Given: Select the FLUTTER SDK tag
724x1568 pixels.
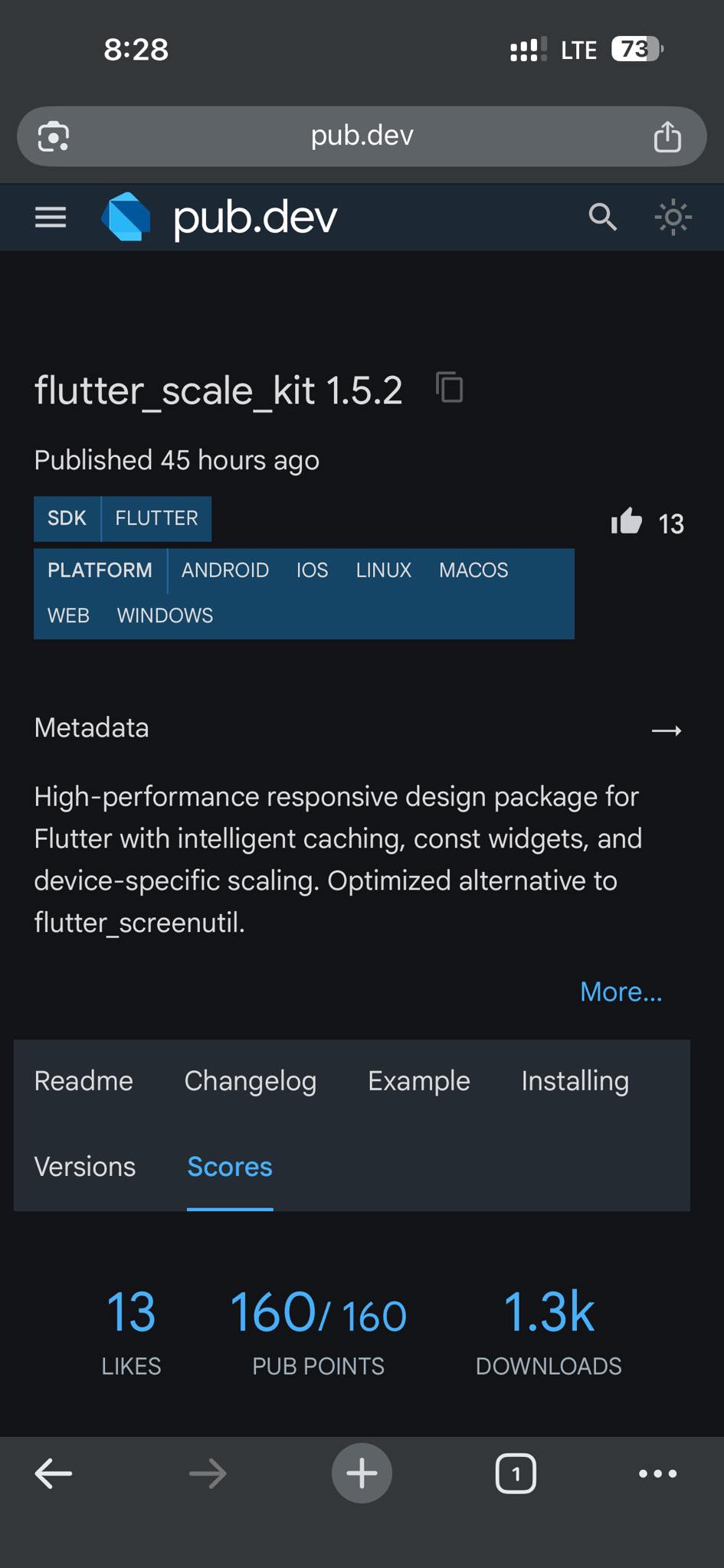Looking at the screenshot, I should [x=156, y=518].
